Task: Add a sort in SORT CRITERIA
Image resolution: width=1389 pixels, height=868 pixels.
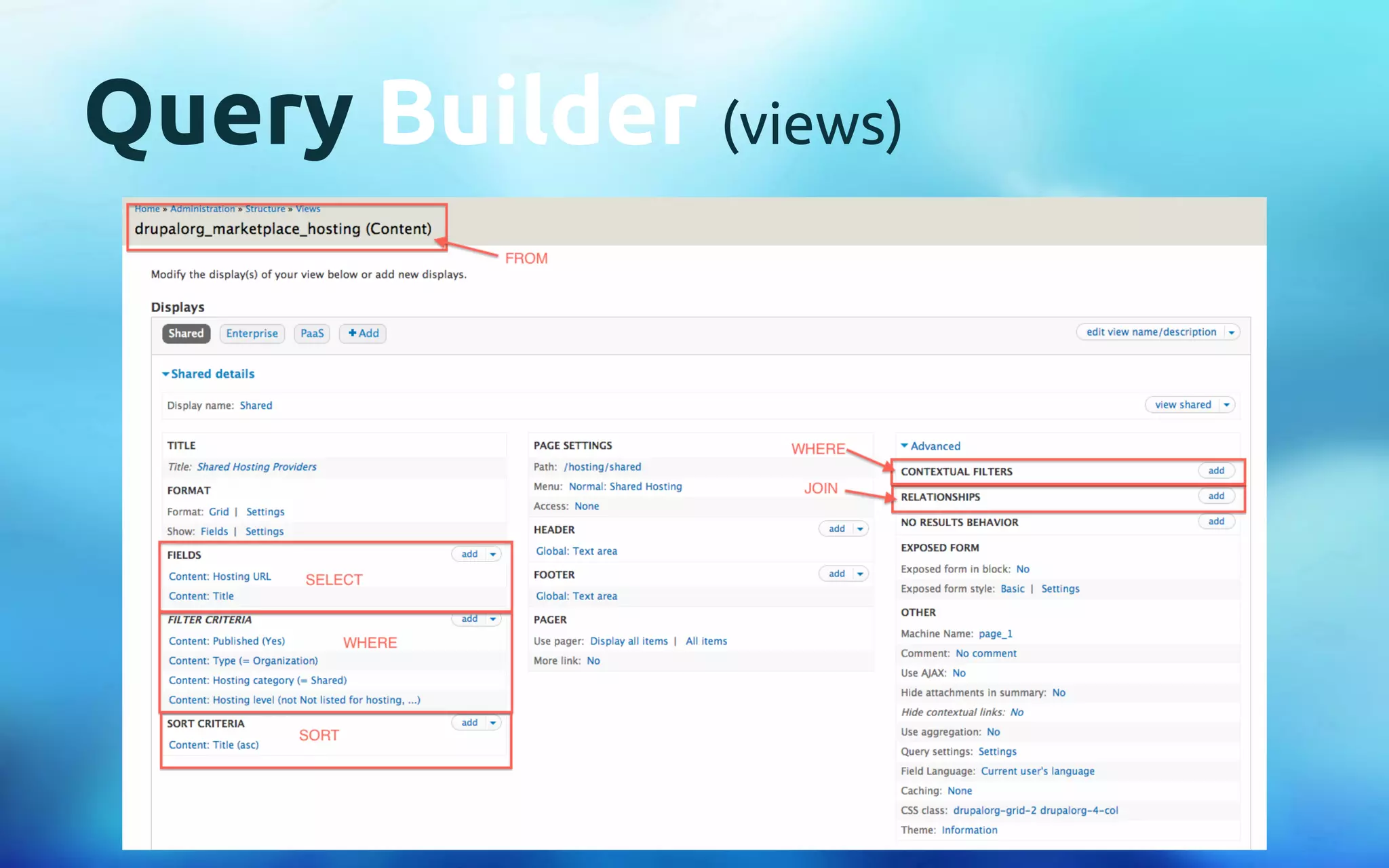Action: point(469,723)
